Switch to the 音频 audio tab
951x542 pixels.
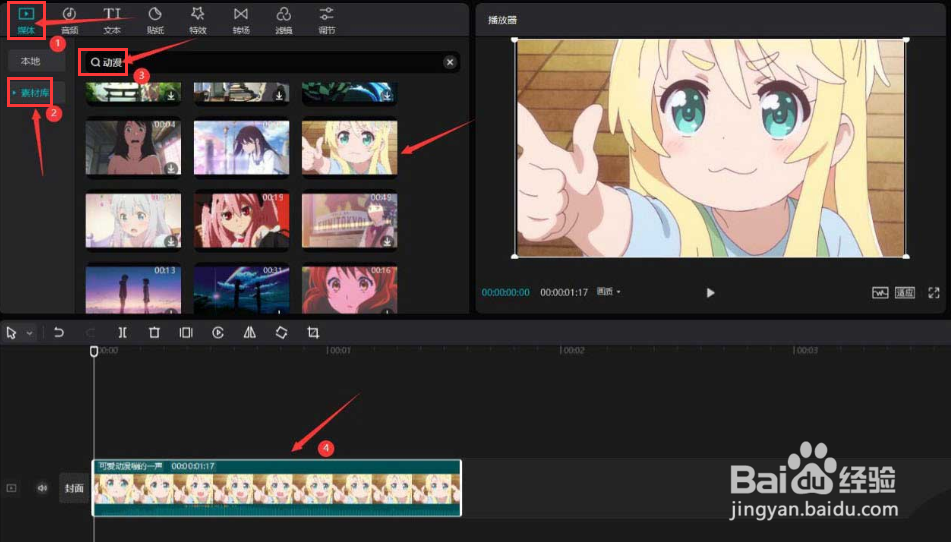click(x=69, y=20)
